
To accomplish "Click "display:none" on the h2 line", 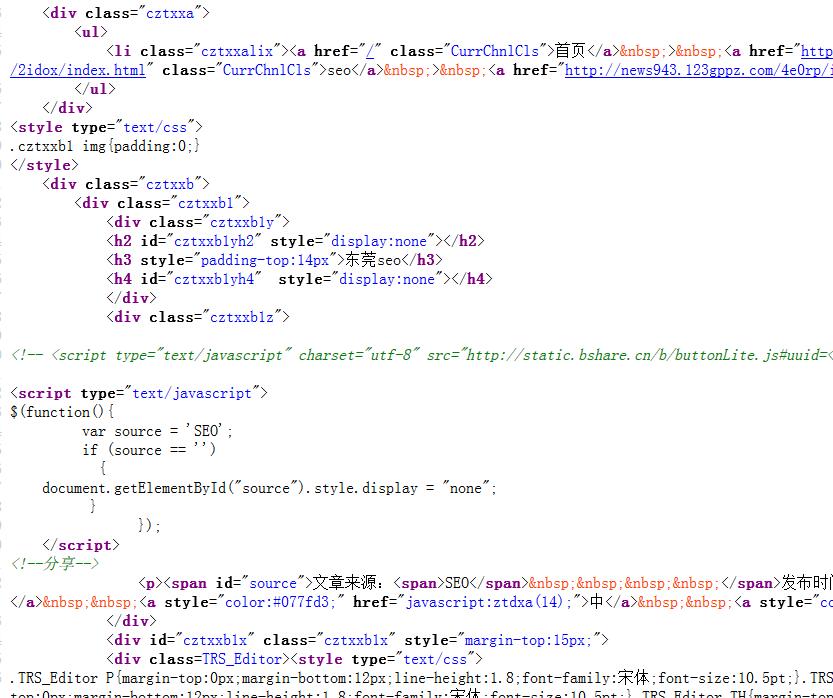I will [x=379, y=241].
